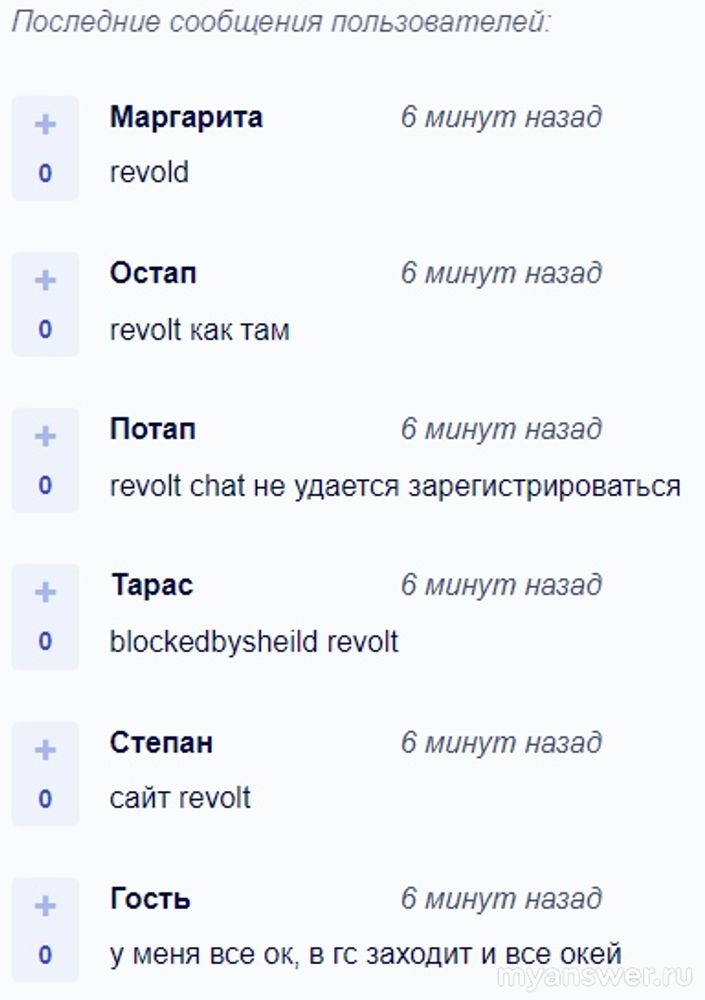Screen dimensions: 705x1000
Task: Click the "сайт revolt" message text
Action: [180, 798]
